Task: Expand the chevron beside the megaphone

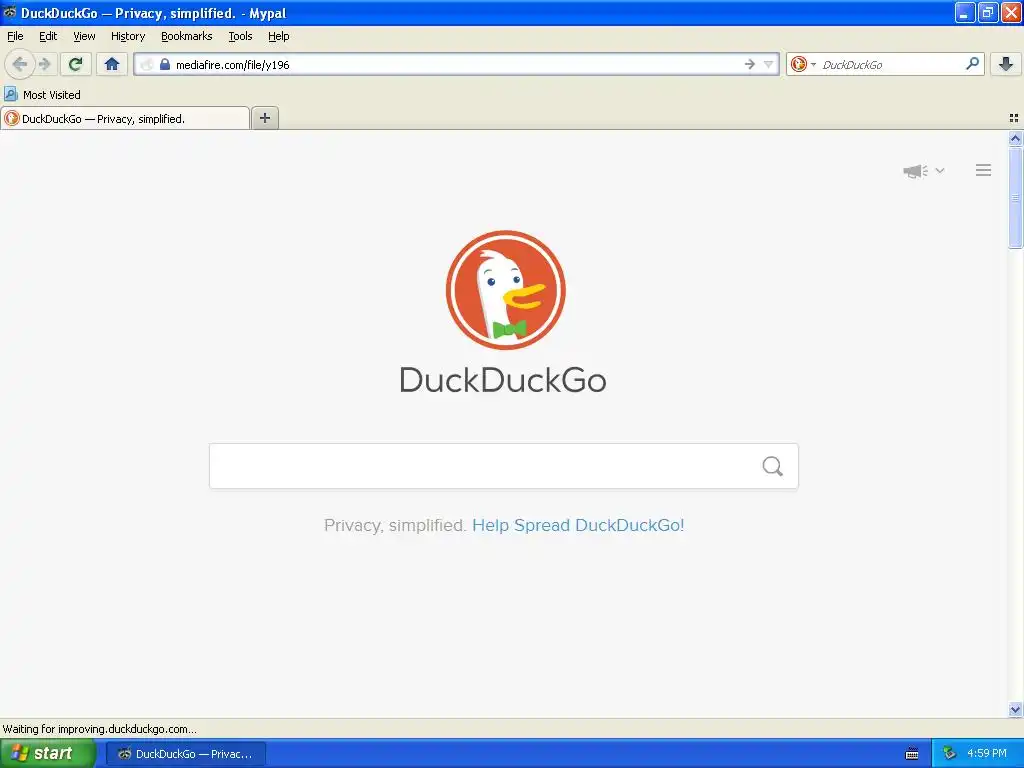Action: pos(940,170)
